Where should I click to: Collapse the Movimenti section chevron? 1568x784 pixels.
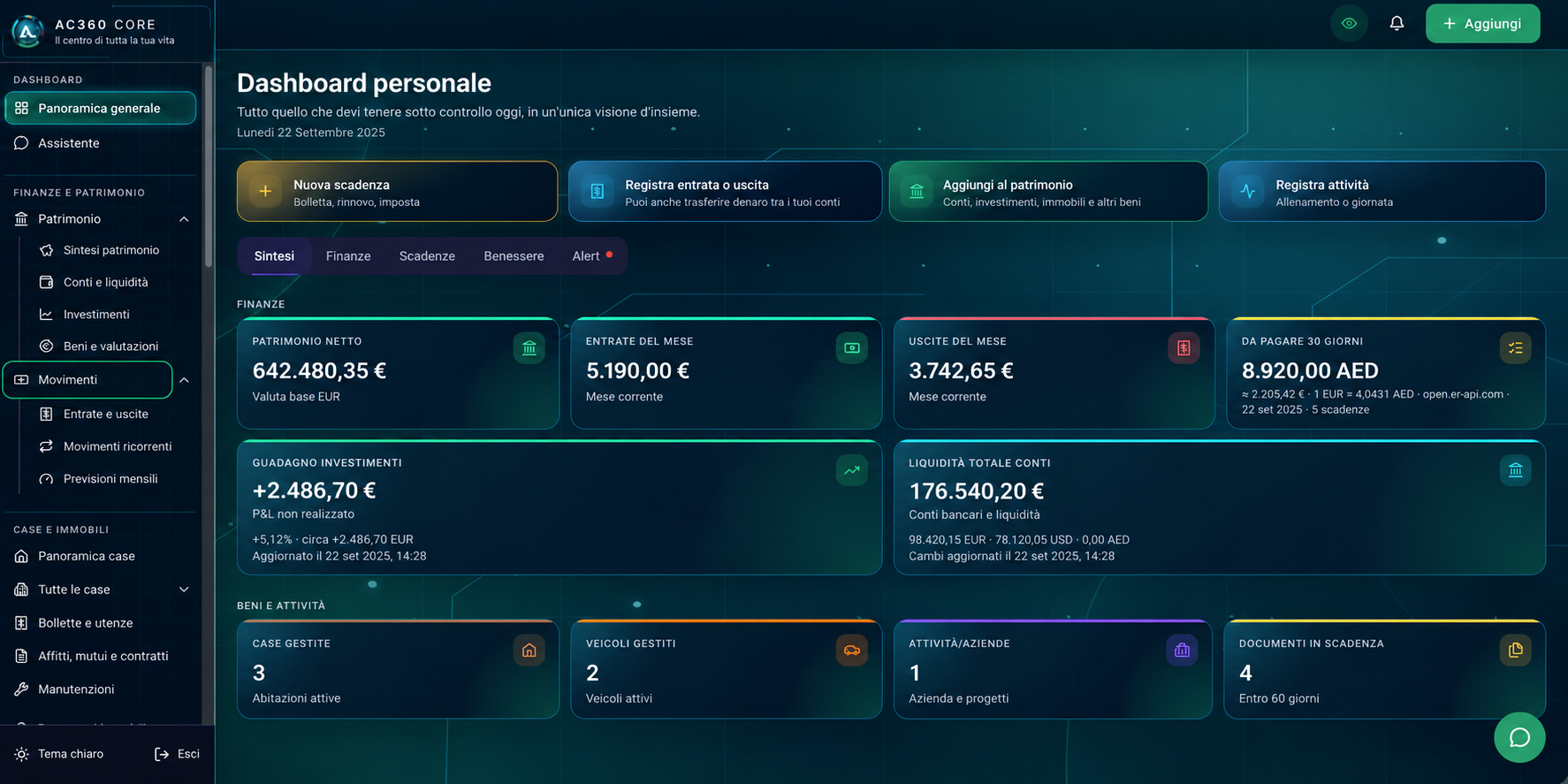click(x=184, y=380)
